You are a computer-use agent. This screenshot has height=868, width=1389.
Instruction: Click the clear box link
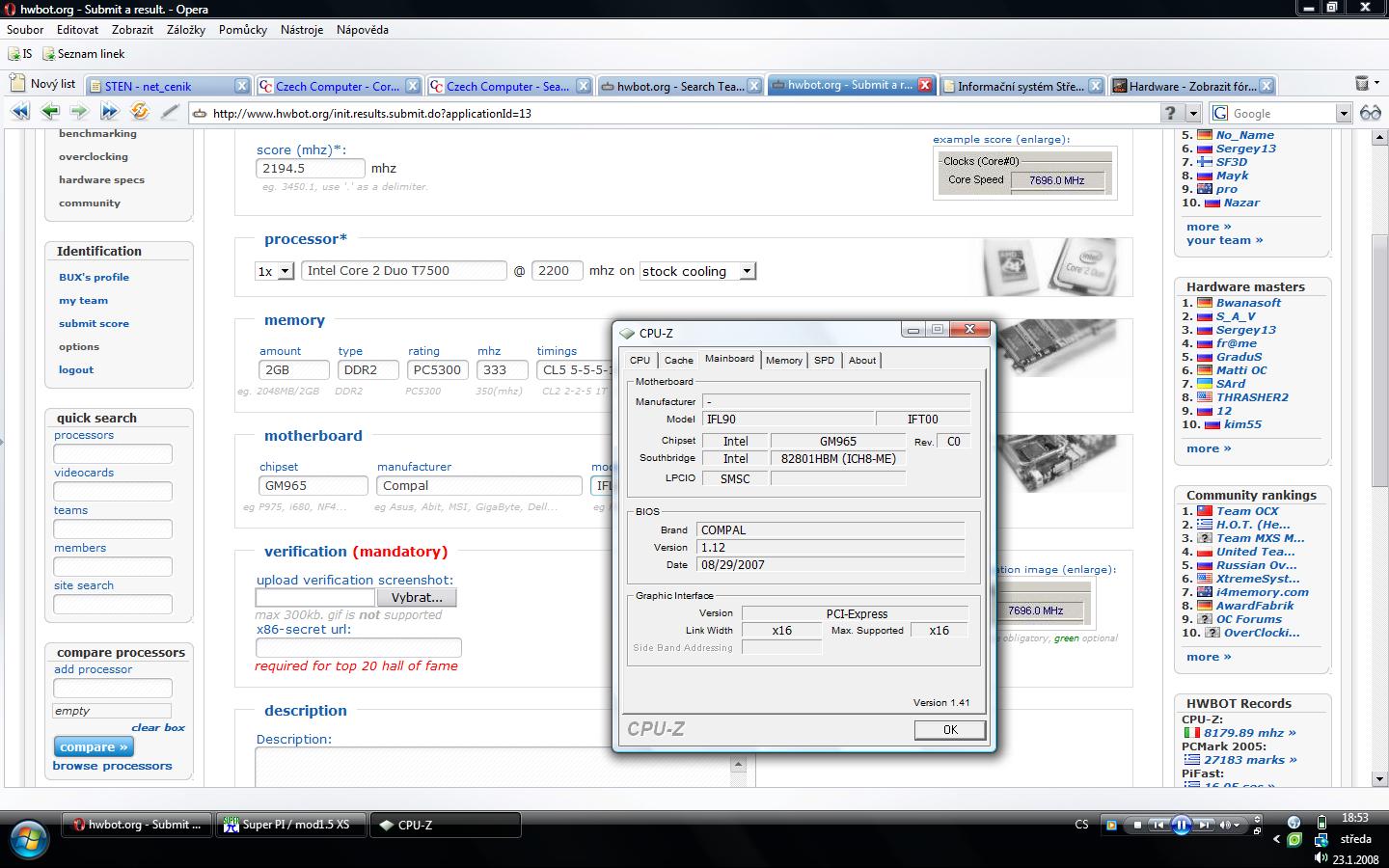click(158, 727)
